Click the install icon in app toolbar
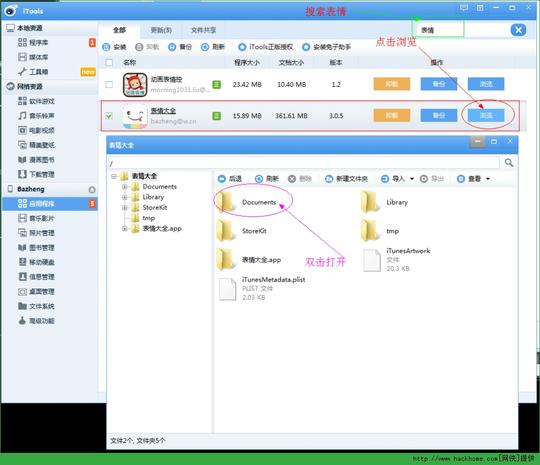The width and height of the screenshot is (540, 465). tap(106, 47)
